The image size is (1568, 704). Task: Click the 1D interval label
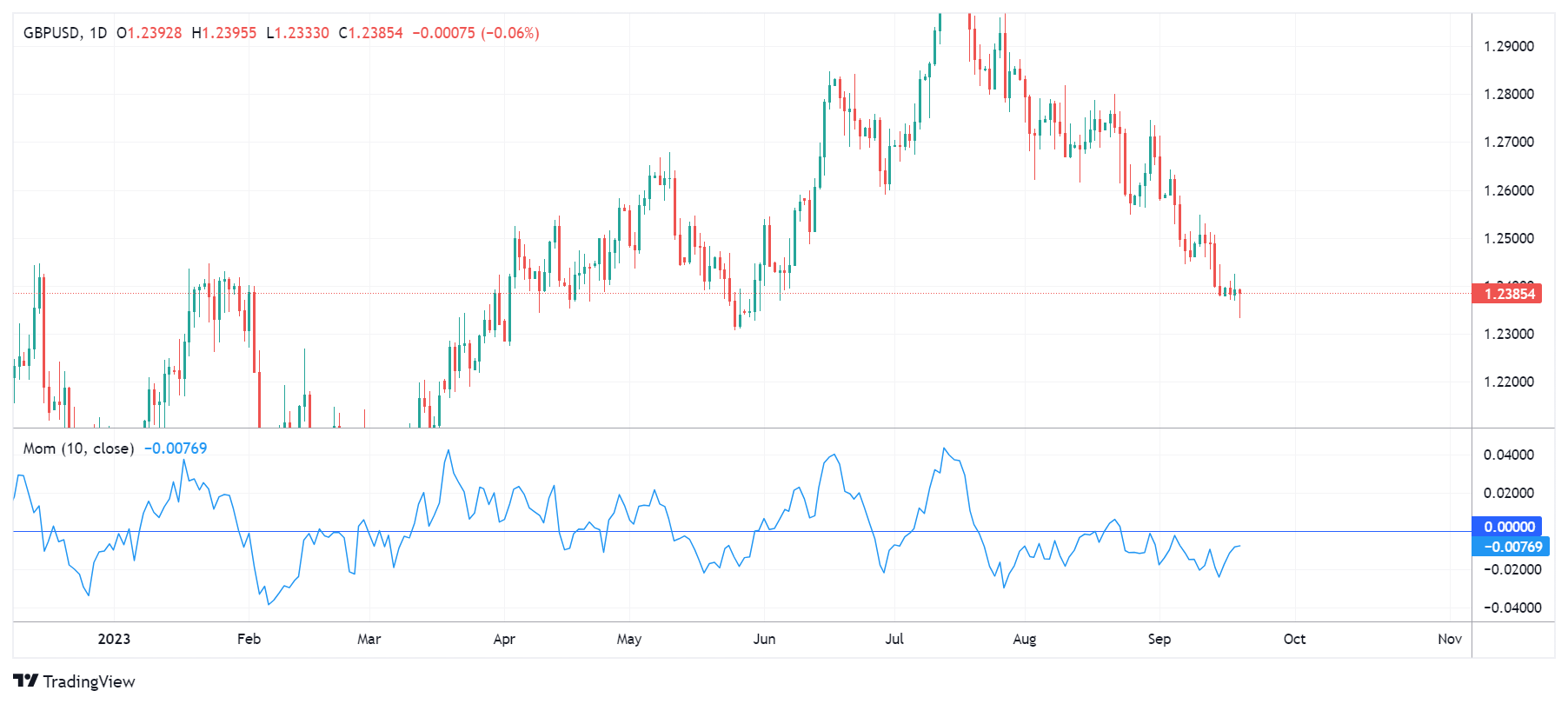(x=98, y=33)
